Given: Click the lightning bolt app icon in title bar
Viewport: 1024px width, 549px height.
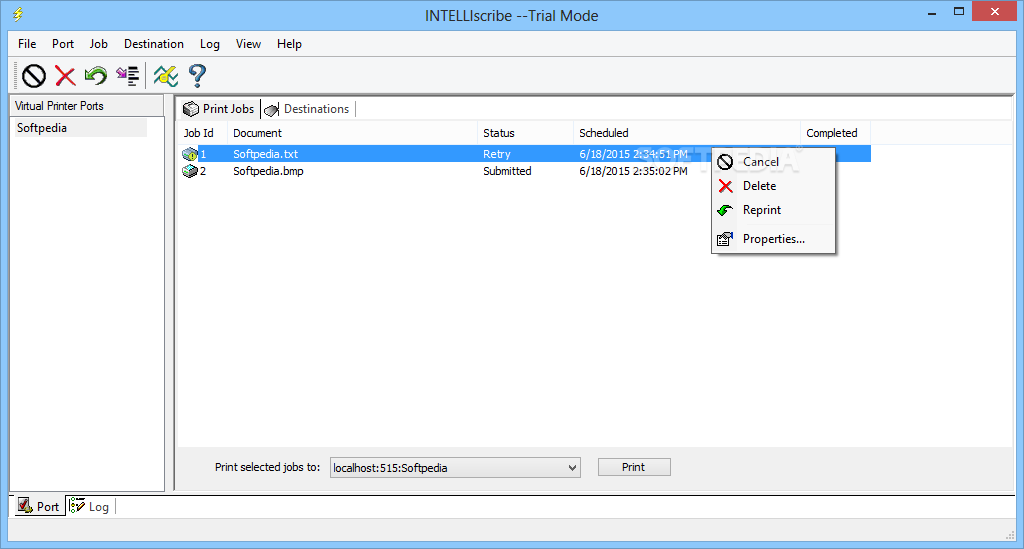Looking at the screenshot, I should click(18, 14).
